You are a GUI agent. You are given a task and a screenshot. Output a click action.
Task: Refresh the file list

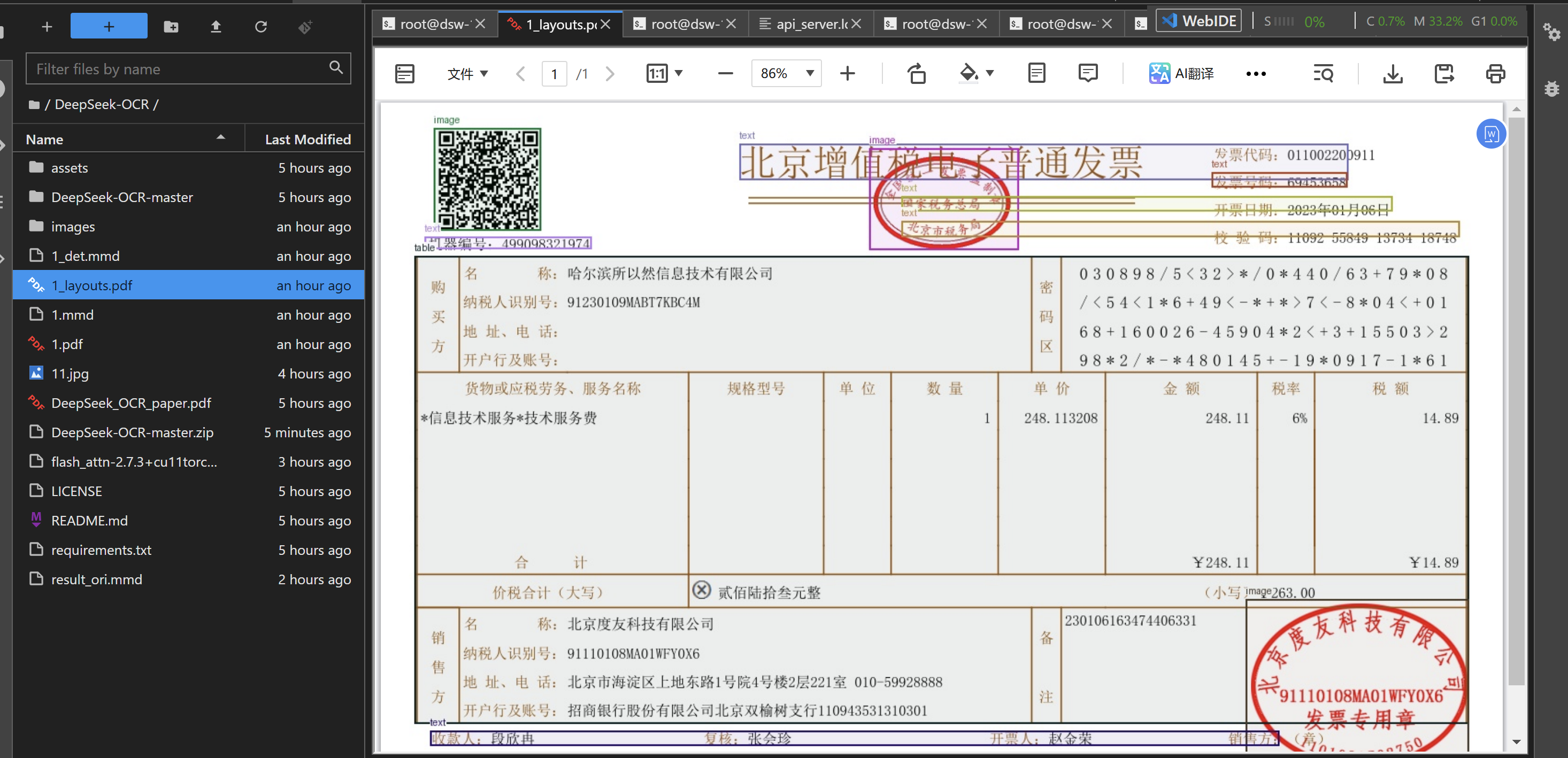(x=260, y=26)
